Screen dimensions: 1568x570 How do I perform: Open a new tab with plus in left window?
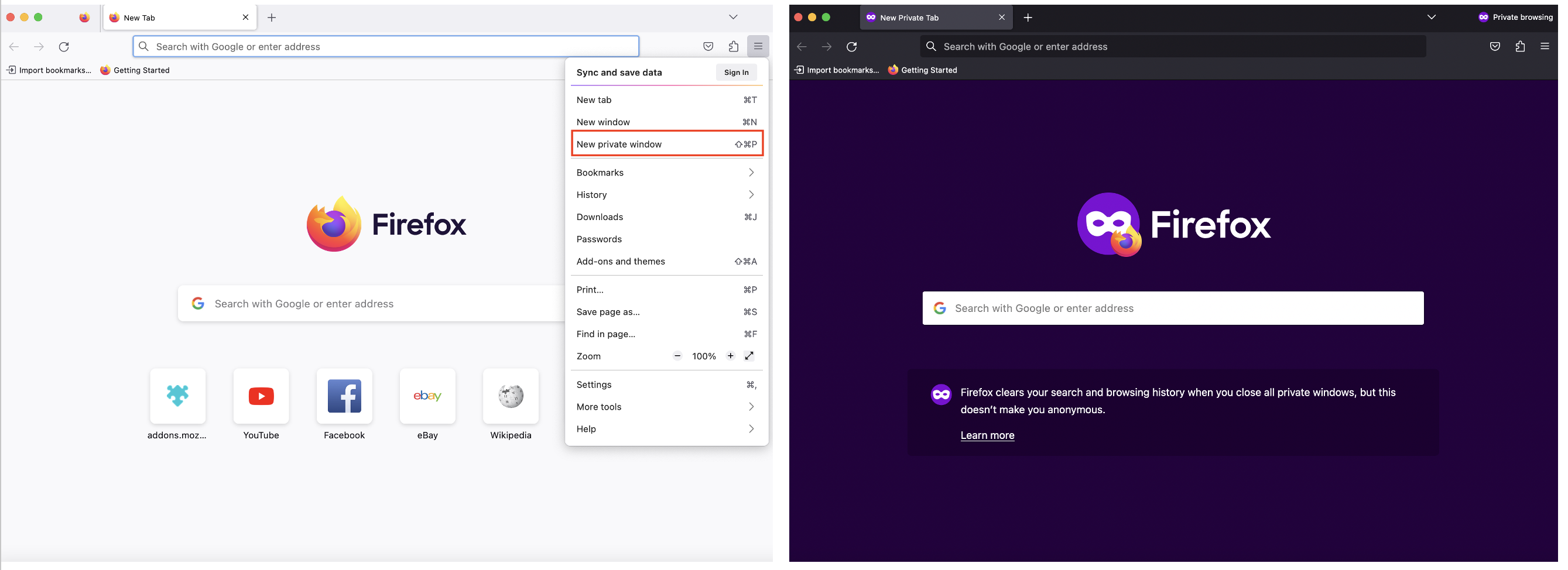[272, 18]
